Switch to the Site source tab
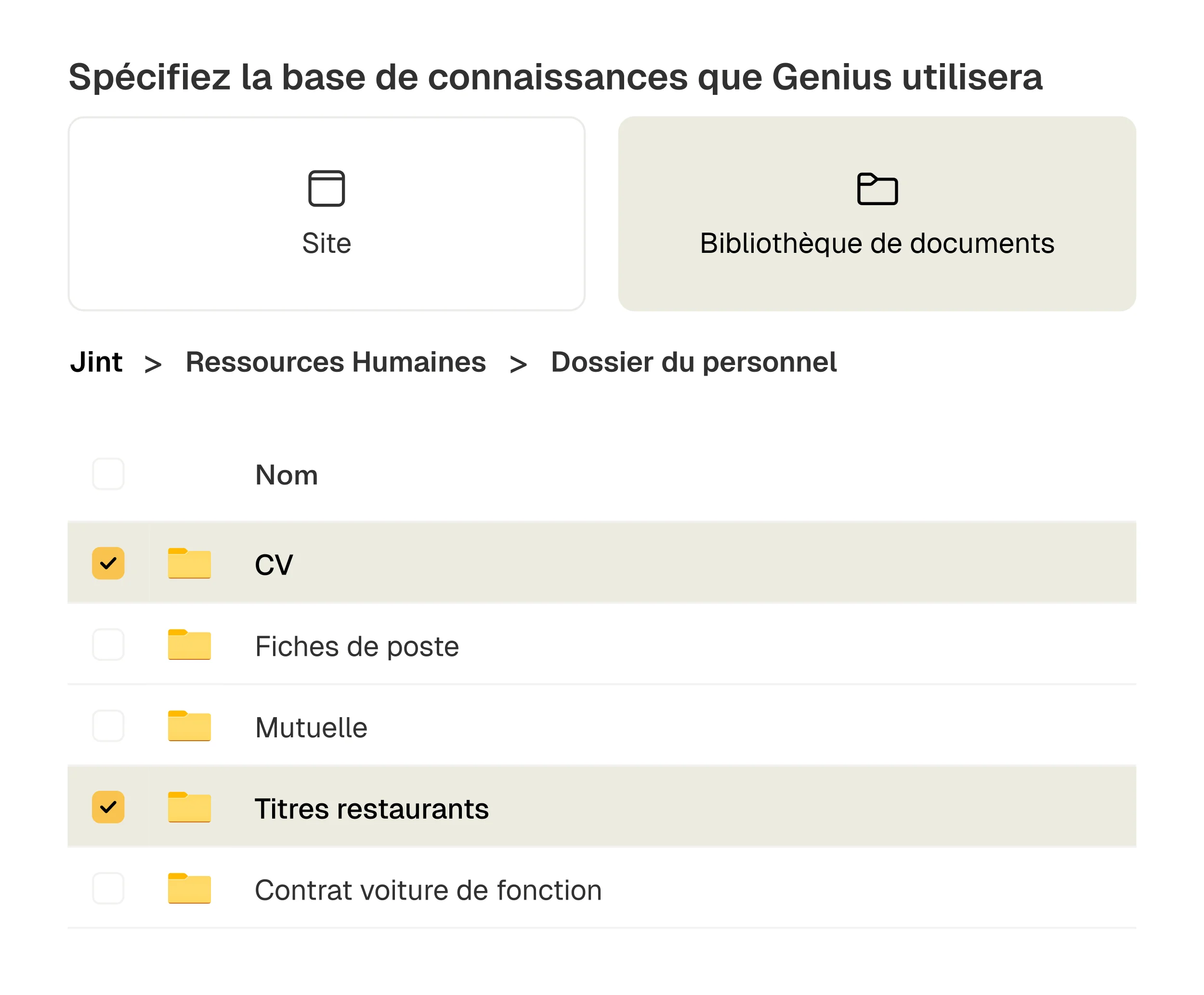 326,214
